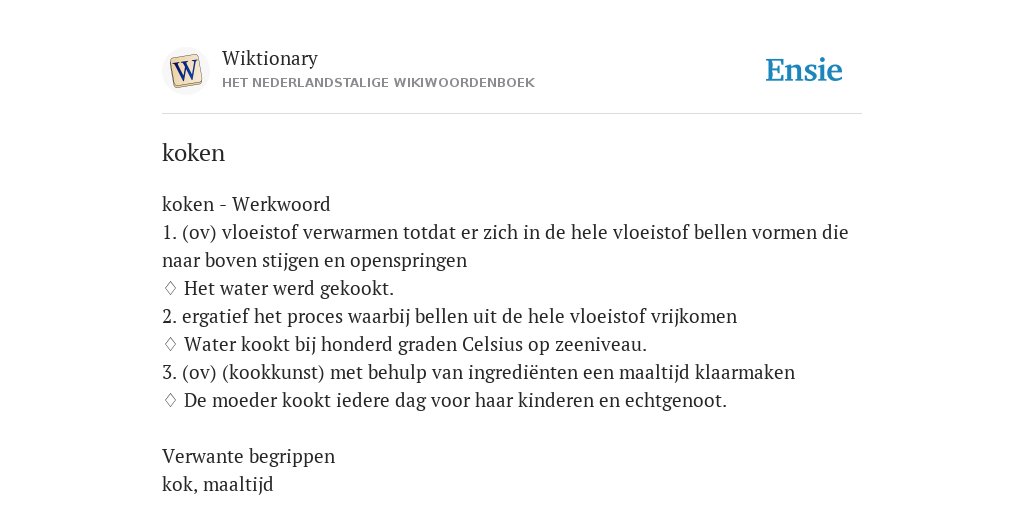Click the example 'Het water werd gekookt.'

pos(289,288)
